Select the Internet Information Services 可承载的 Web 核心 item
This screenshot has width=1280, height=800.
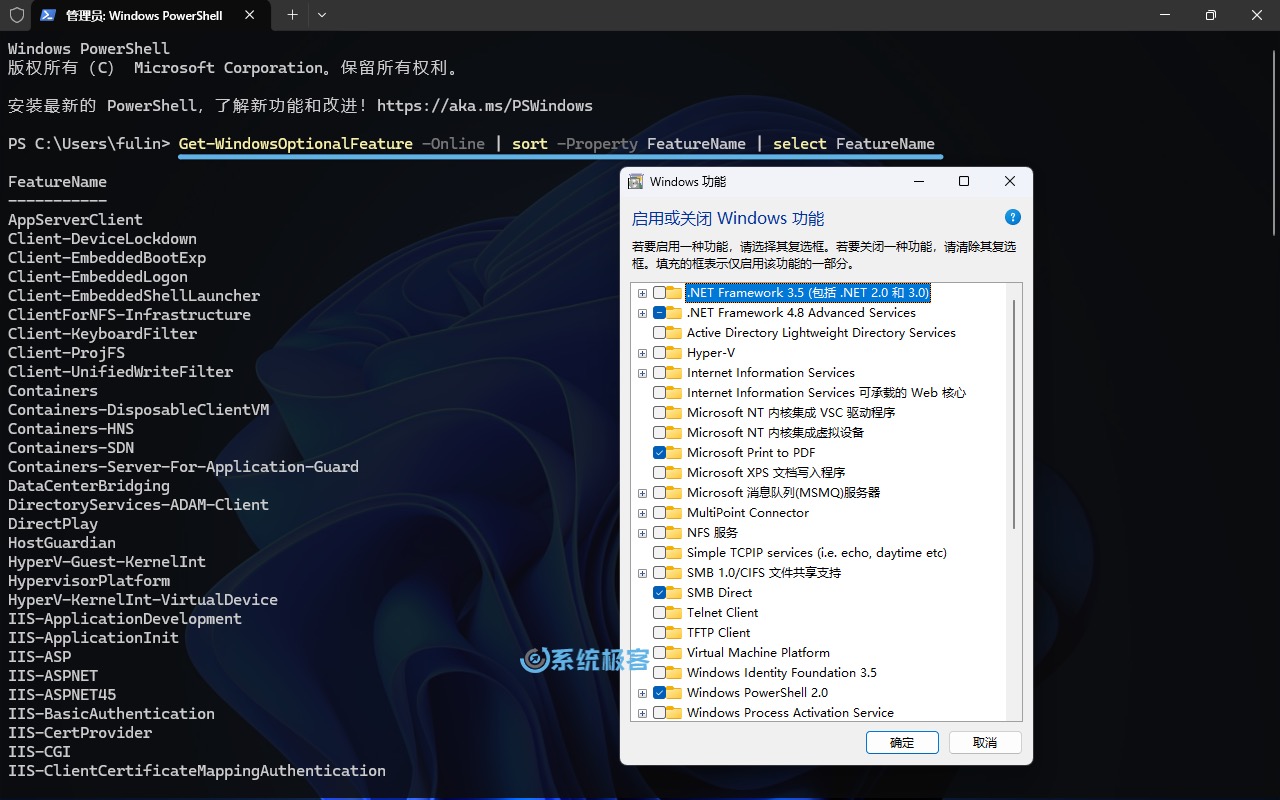click(x=826, y=393)
